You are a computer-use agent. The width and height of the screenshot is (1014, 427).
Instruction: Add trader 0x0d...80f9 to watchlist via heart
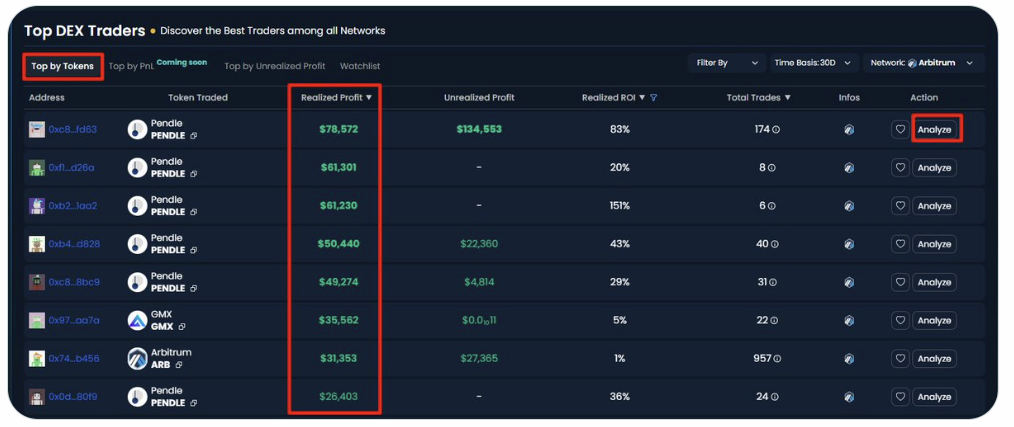pyautogui.click(x=900, y=397)
